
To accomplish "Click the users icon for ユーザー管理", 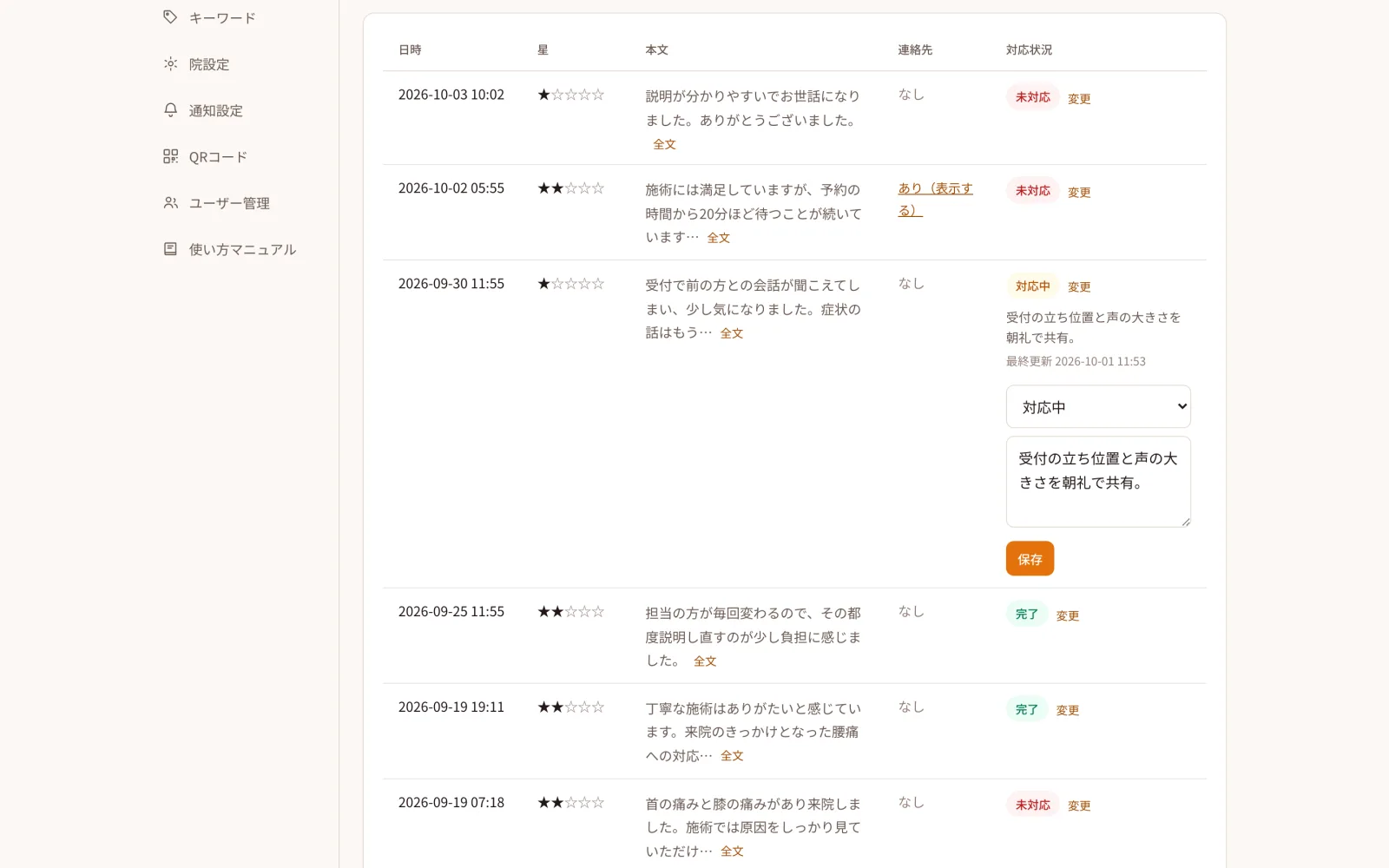I will tap(170, 202).
